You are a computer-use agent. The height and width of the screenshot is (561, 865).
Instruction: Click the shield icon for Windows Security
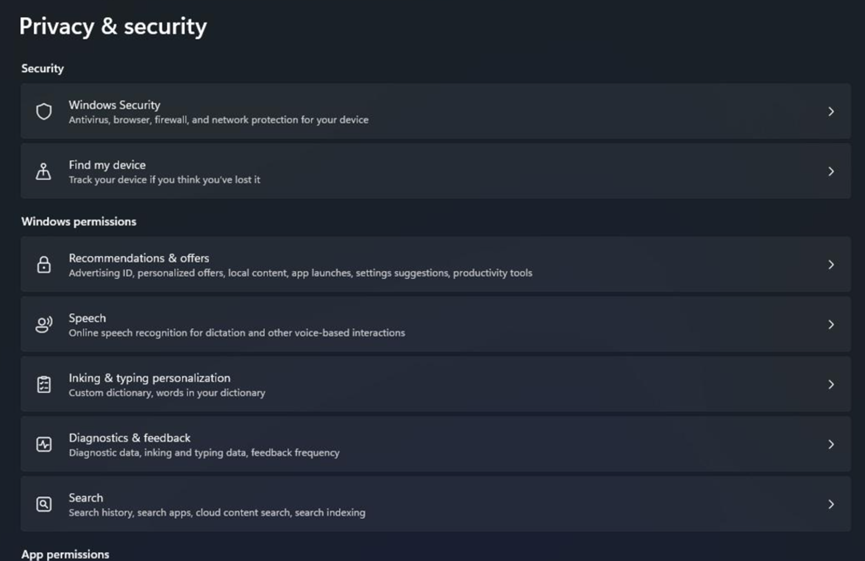pyautogui.click(x=44, y=112)
